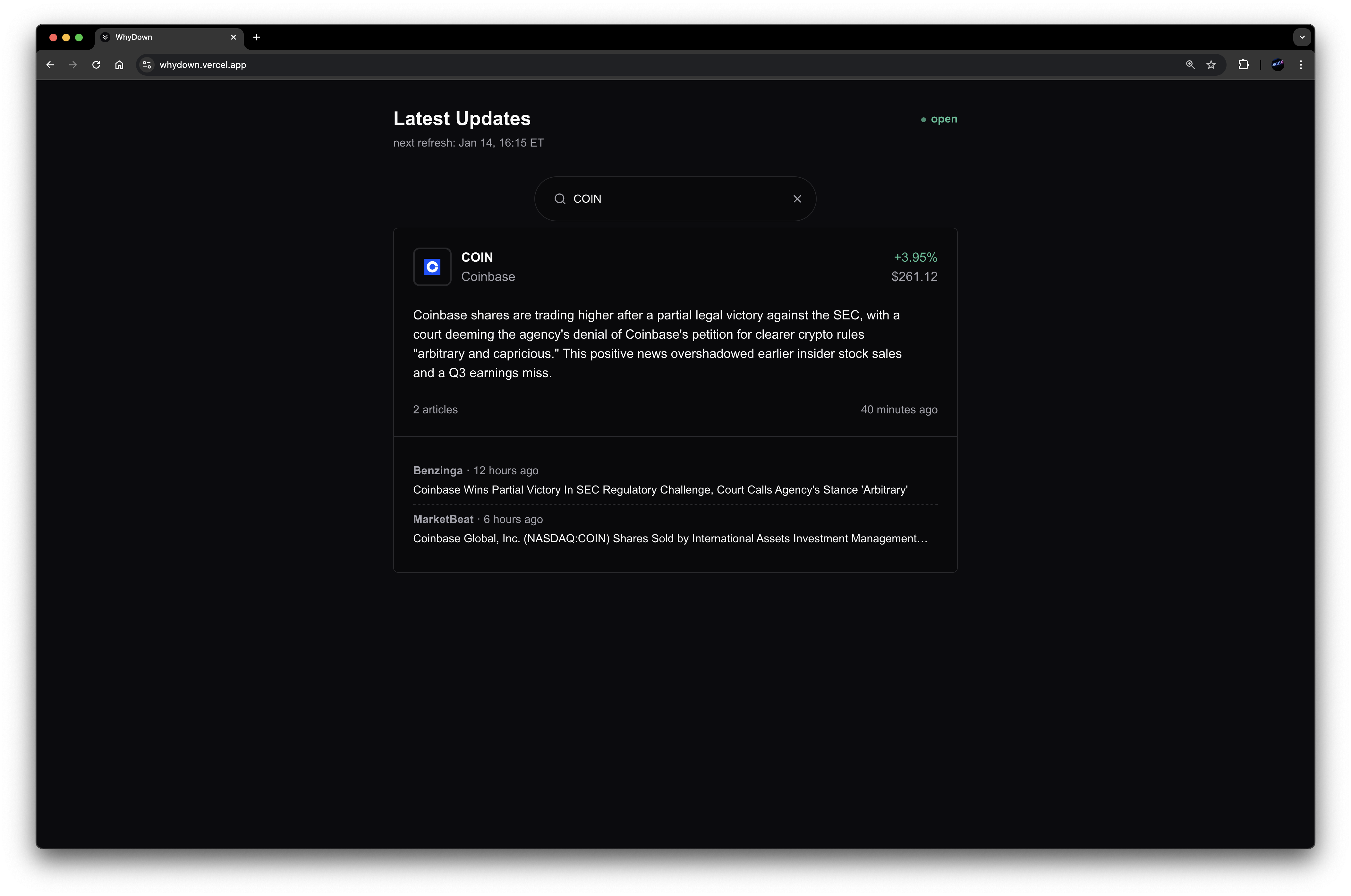The height and width of the screenshot is (896, 1351).
Task: Go to browser home page
Action: click(x=119, y=65)
